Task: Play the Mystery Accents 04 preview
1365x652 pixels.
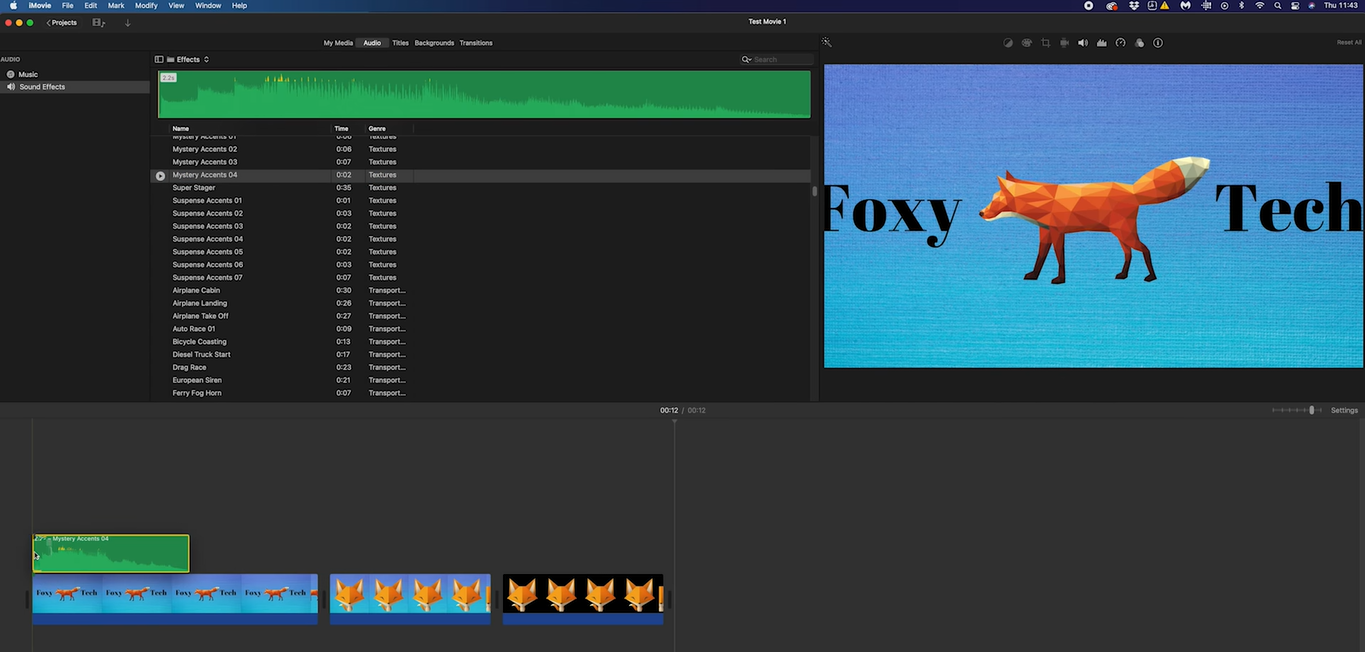Action: point(160,175)
